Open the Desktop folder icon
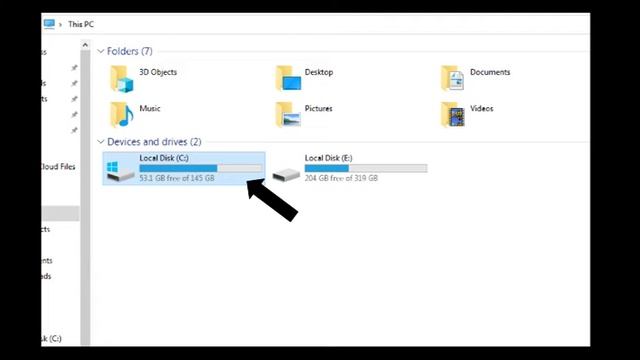The image size is (640, 360). [288, 78]
